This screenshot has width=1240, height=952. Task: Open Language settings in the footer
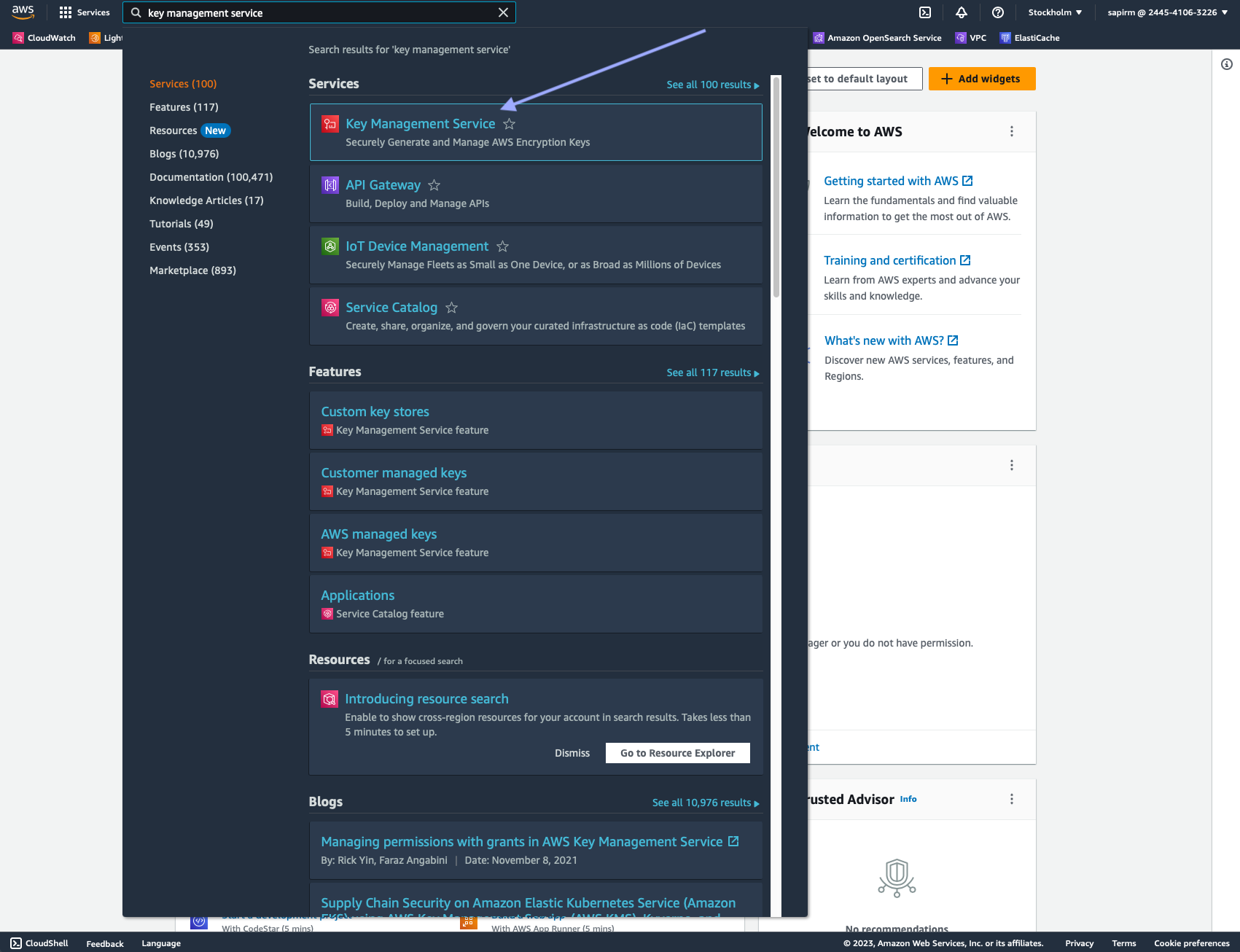click(x=161, y=943)
